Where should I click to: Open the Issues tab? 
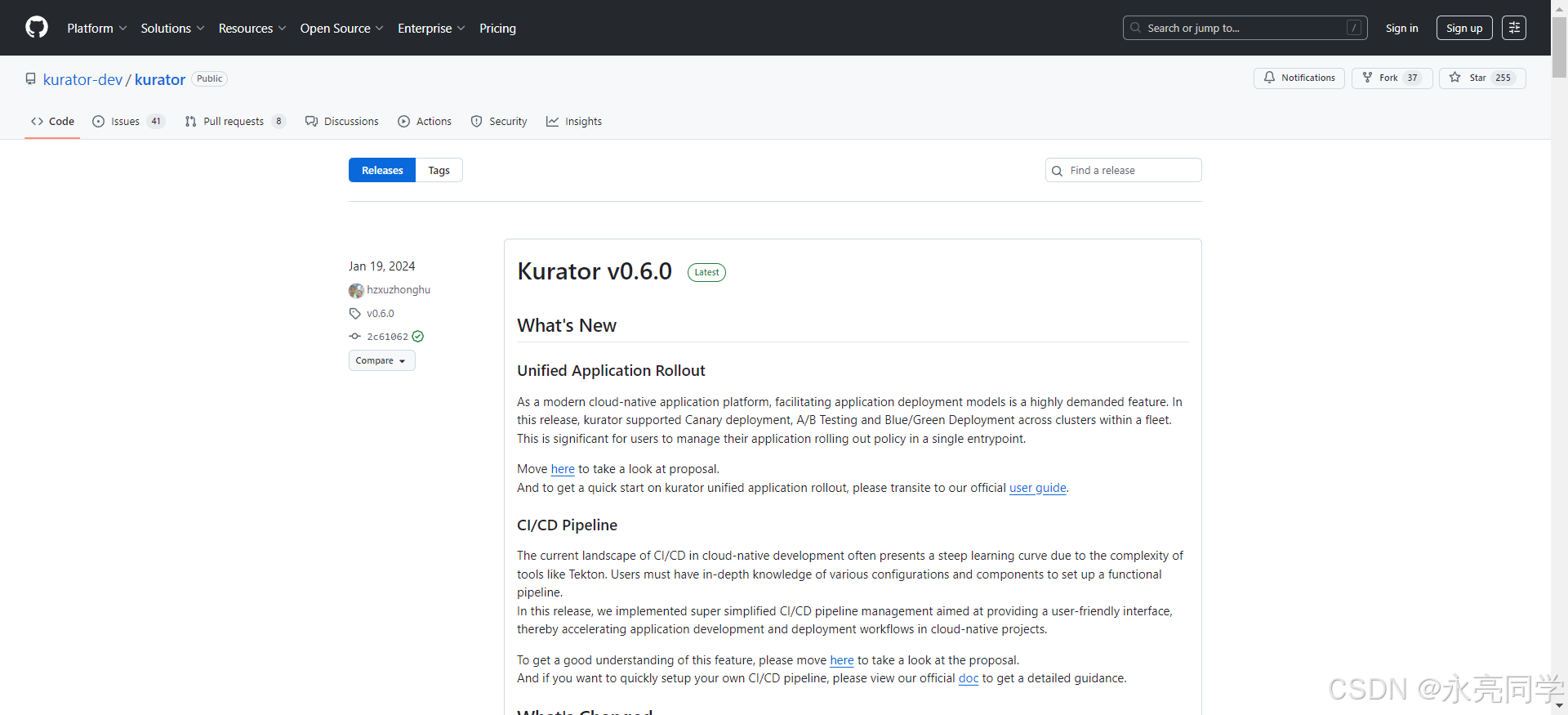(x=128, y=121)
